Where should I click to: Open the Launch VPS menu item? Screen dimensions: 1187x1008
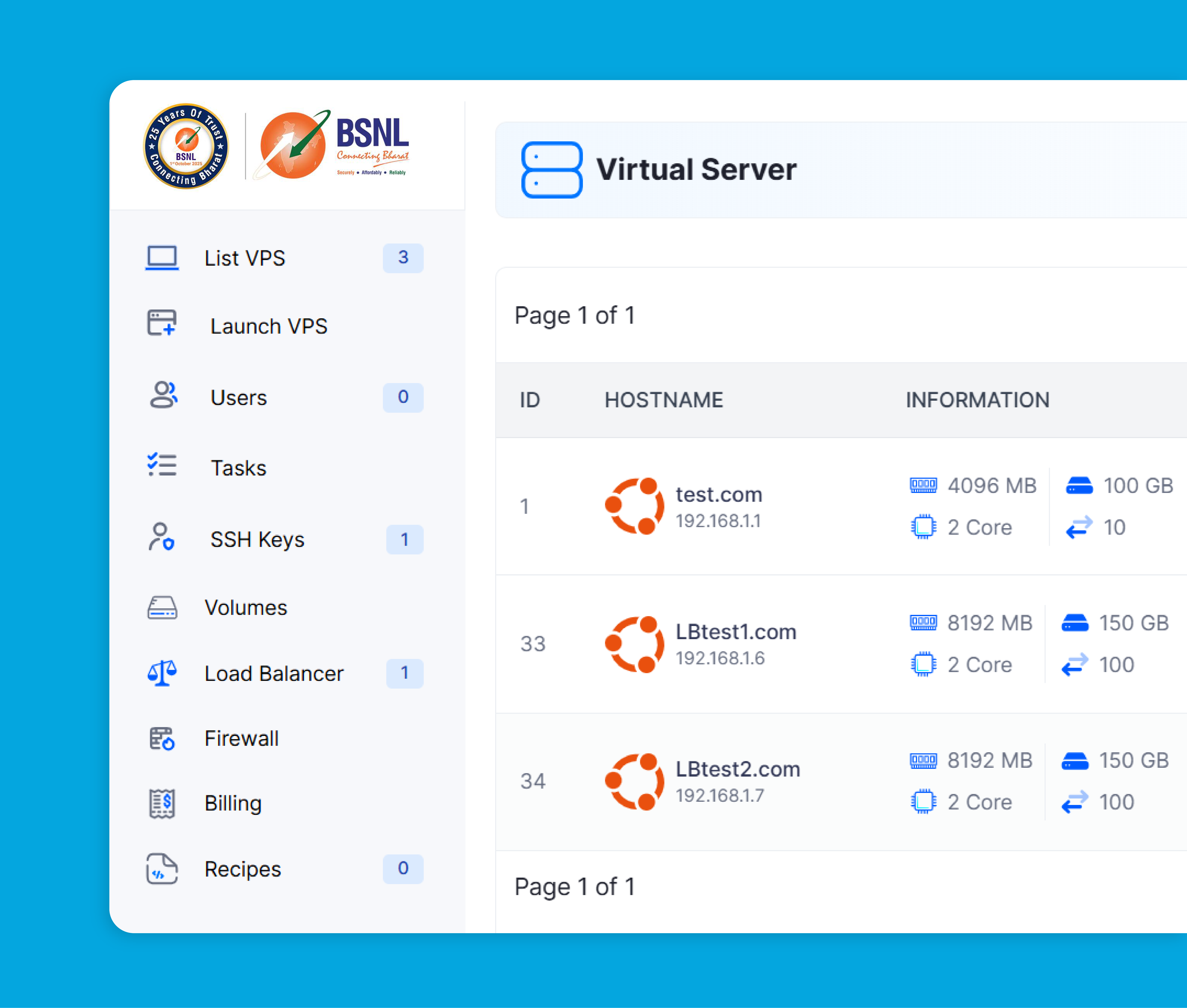269,326
